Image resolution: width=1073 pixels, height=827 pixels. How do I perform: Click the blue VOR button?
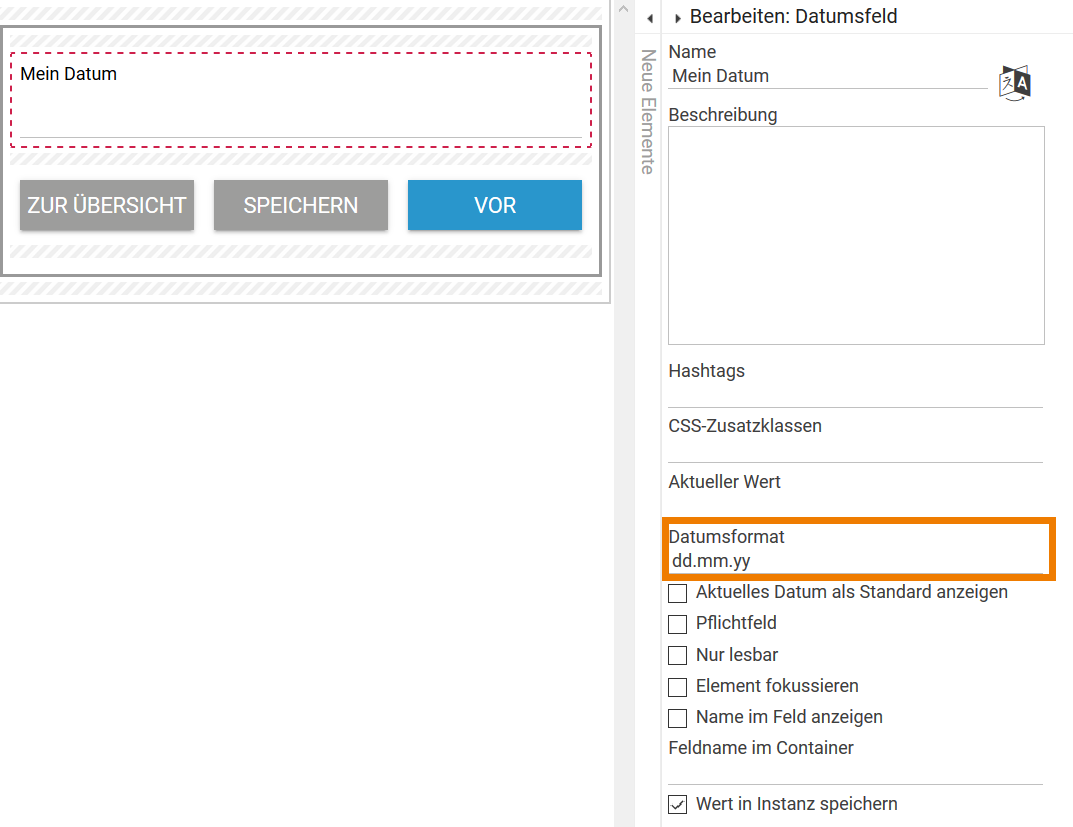click(495, 205)
